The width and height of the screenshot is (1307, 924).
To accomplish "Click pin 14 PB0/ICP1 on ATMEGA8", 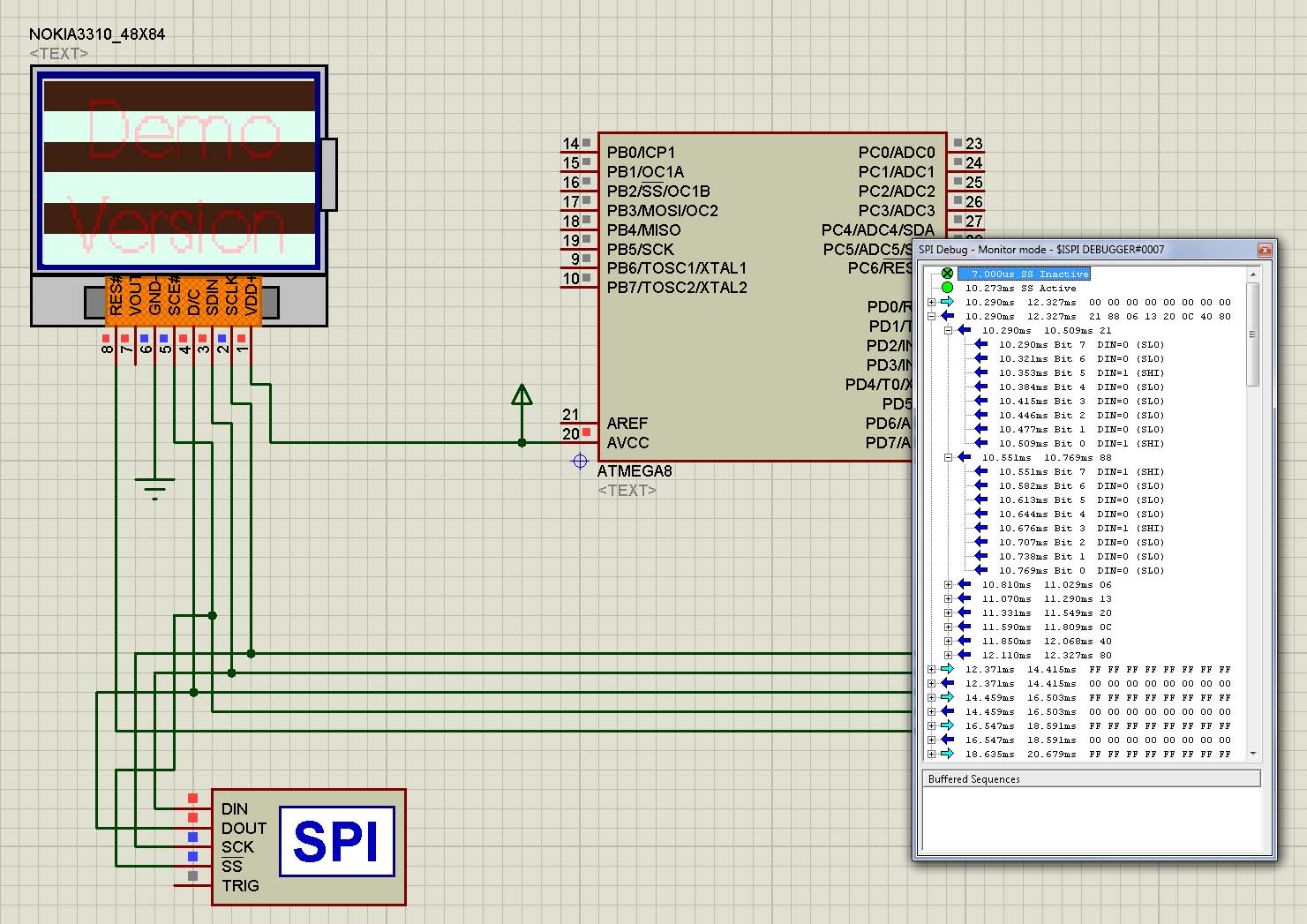I will 578,152.
